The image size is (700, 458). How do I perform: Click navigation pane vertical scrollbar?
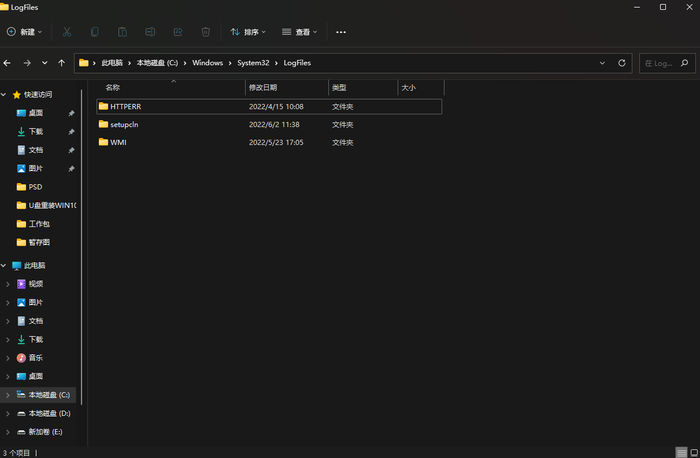click(82, 246)
